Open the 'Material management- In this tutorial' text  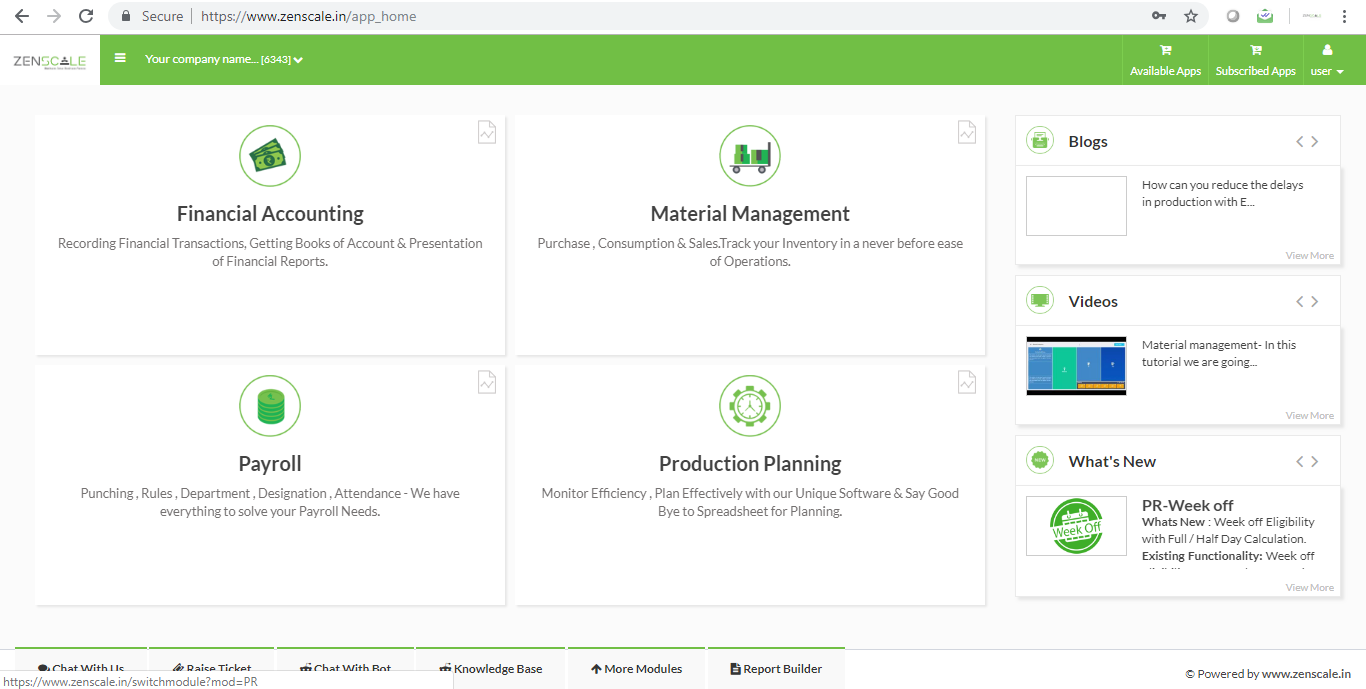[x=1219, y=353]
